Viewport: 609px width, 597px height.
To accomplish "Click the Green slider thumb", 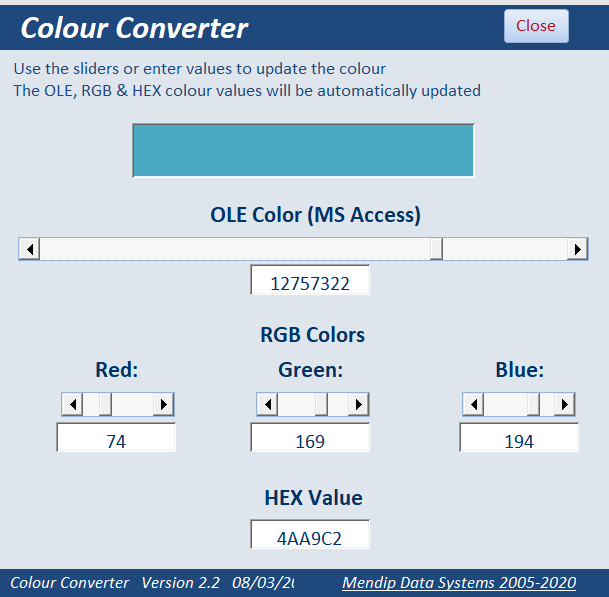I will click(321, 404).
